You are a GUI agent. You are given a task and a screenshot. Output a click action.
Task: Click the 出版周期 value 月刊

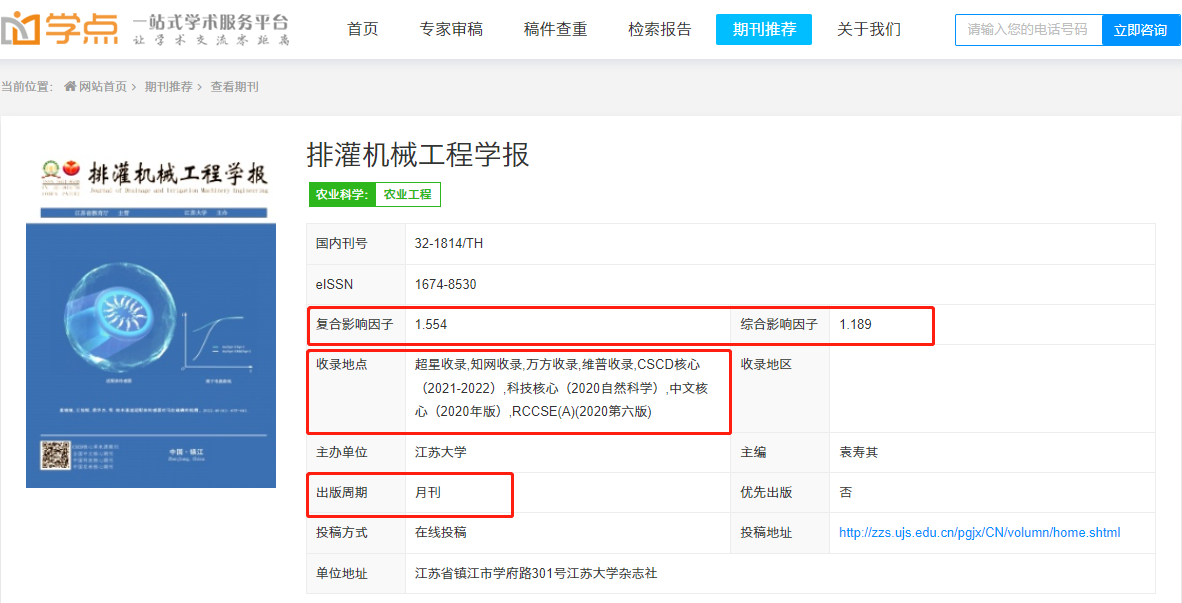point(427,493)
